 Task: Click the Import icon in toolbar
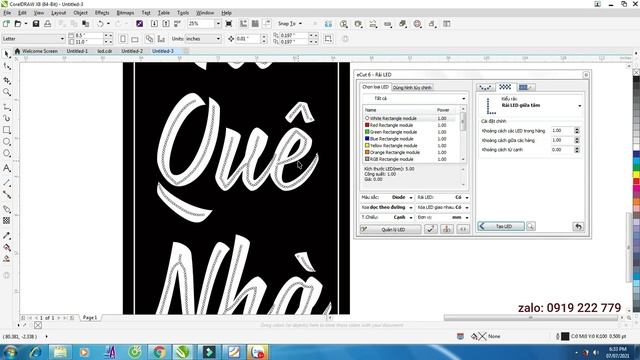(x=154, y=24)
